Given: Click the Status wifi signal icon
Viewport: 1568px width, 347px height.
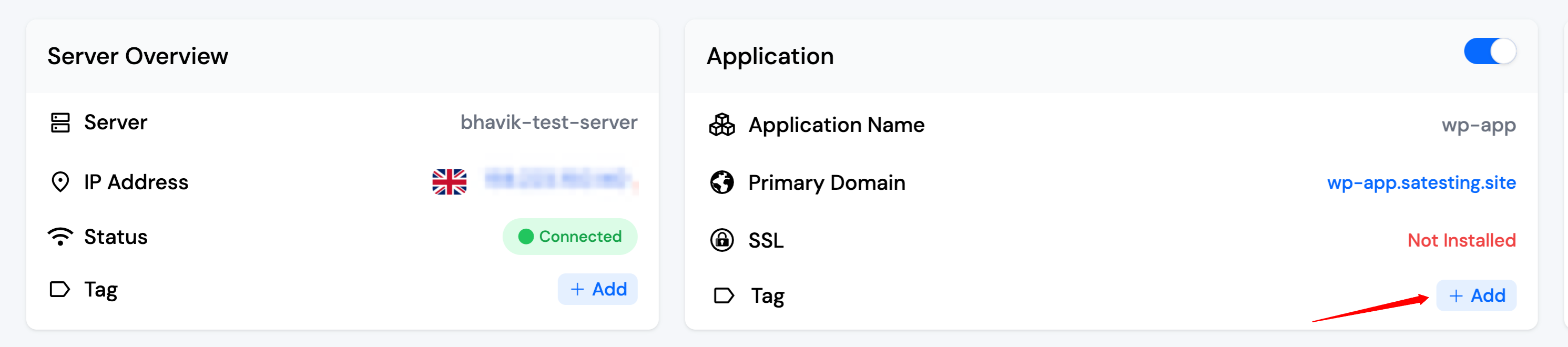Looking at the screenshot, I should (59, 236).
